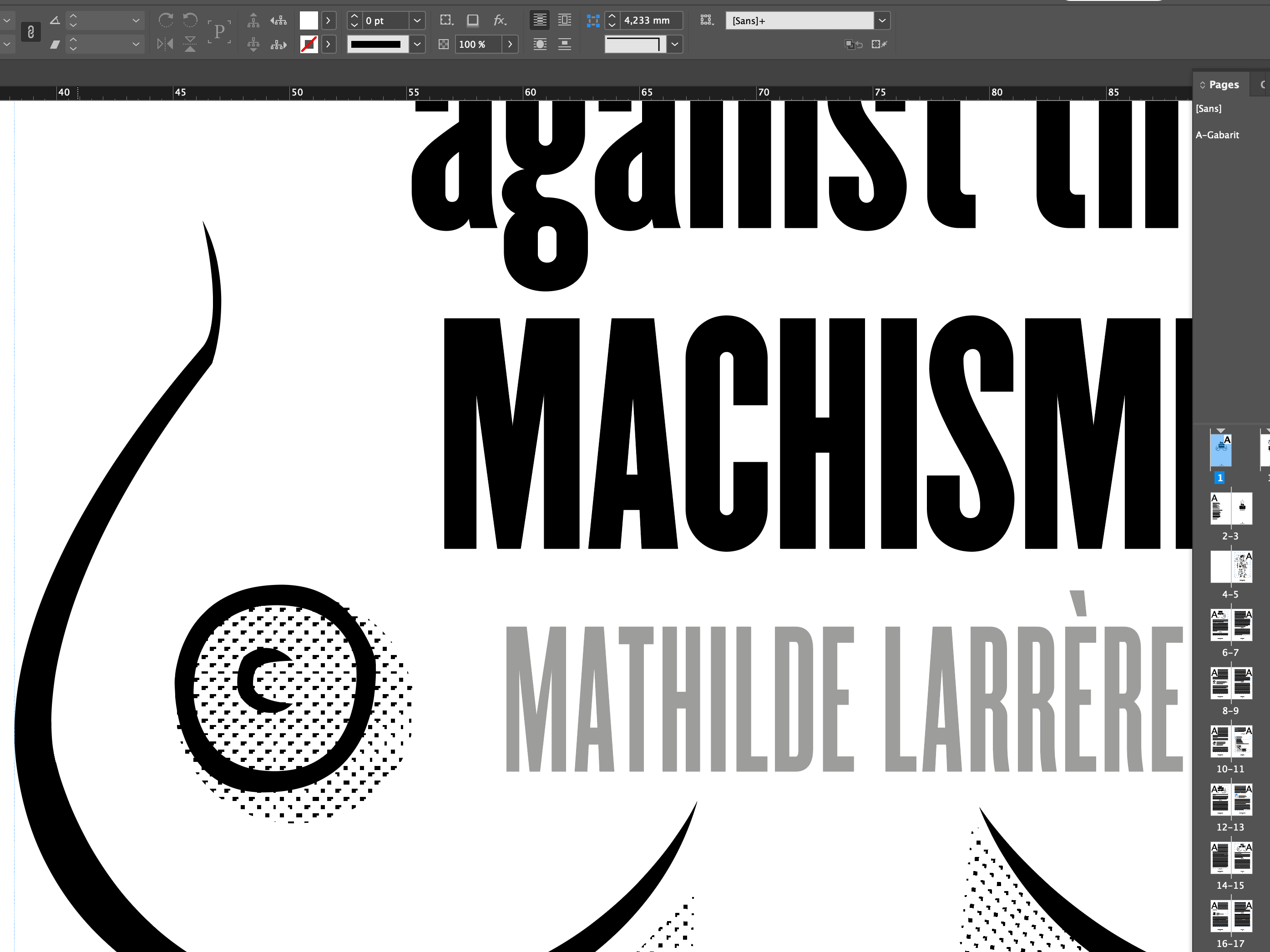Open the [Sans]+ object style dropdown
Viewport: 1270px width, 952px height.
pos(882,20)
